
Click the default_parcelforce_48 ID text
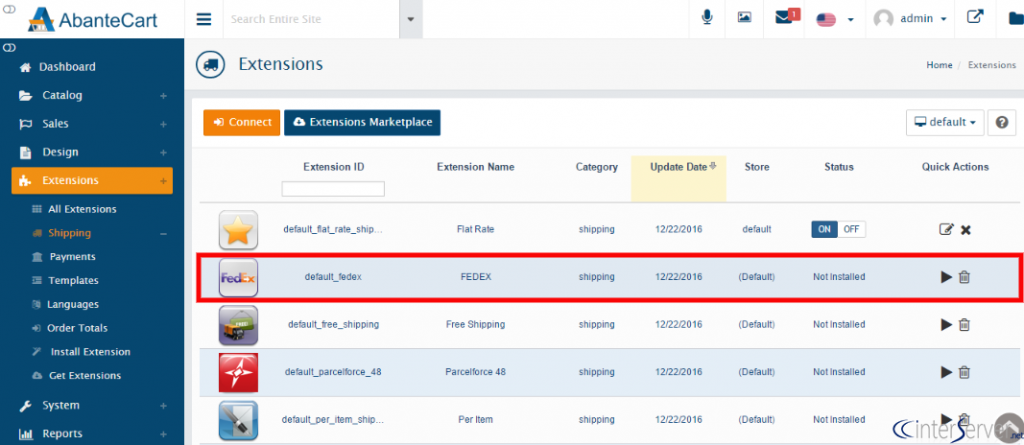(333, 372)
